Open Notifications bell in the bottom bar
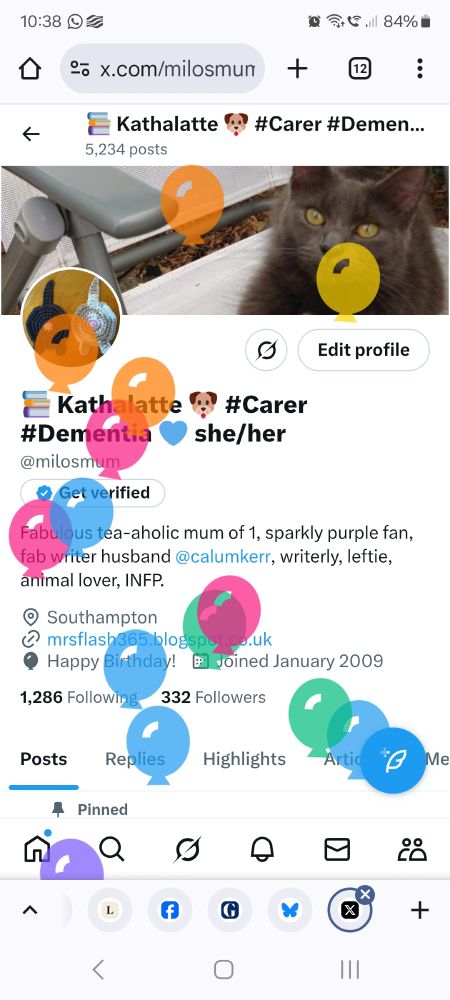The width and height of the screenshot is (450, 1000). 262,849
